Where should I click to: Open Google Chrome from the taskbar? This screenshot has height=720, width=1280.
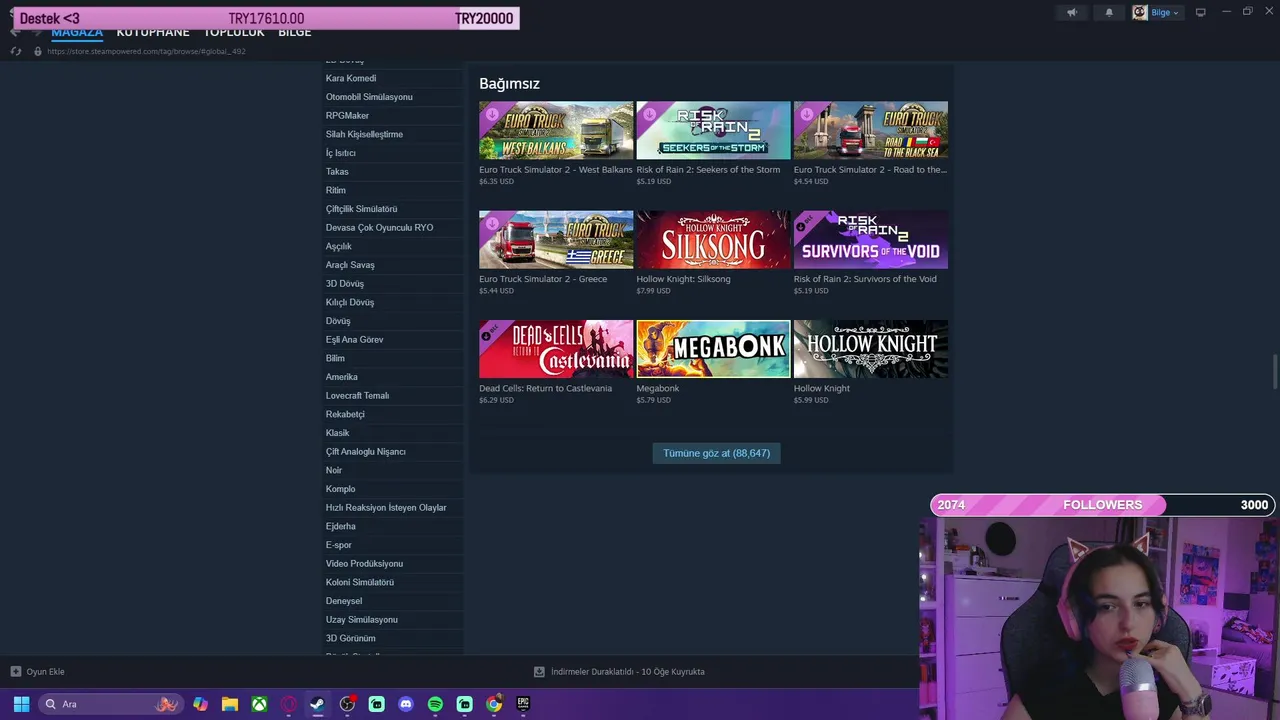494,704
